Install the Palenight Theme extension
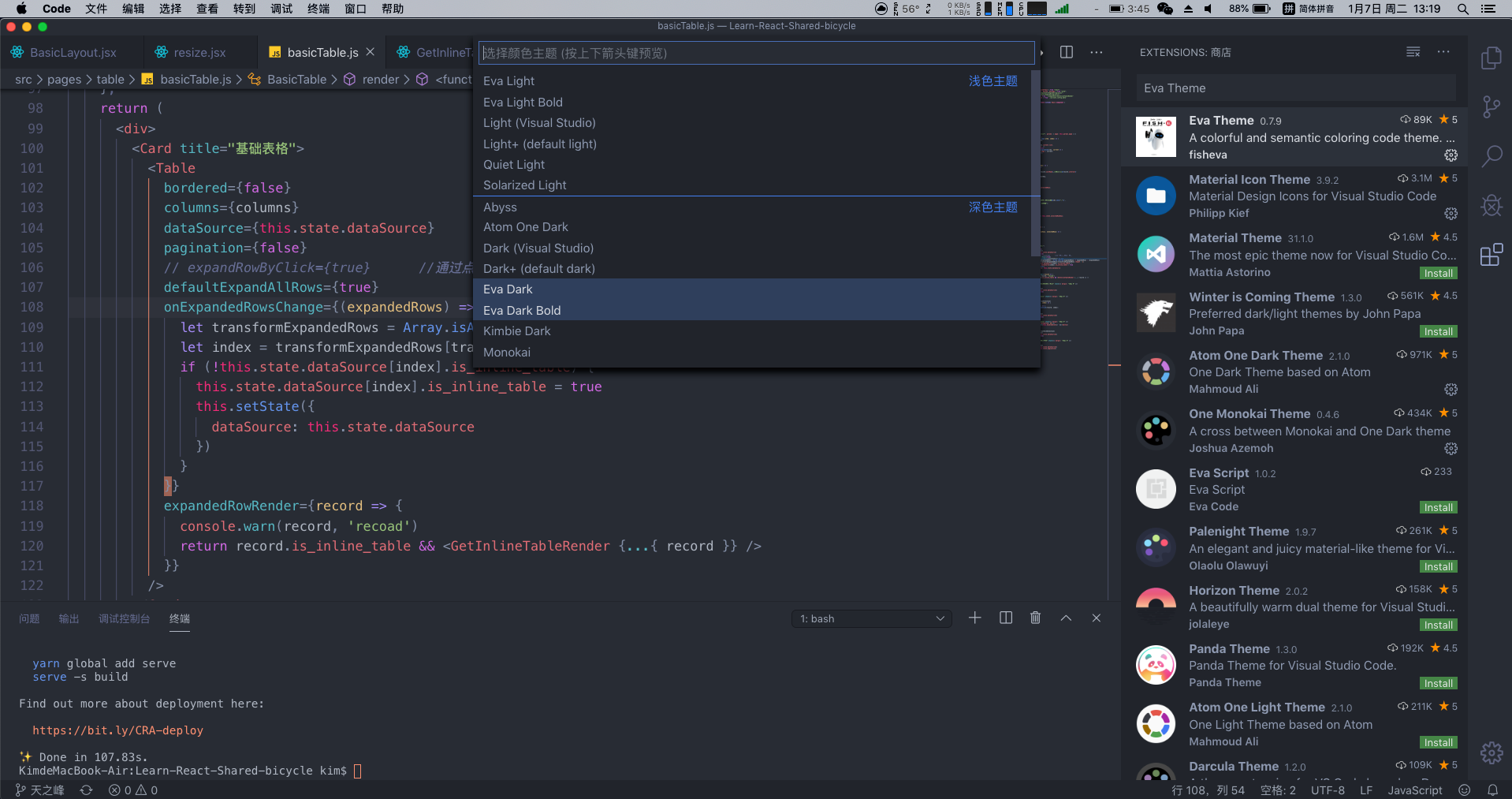This screenshot has width=1512, height=799. (x=1438, y=567)
